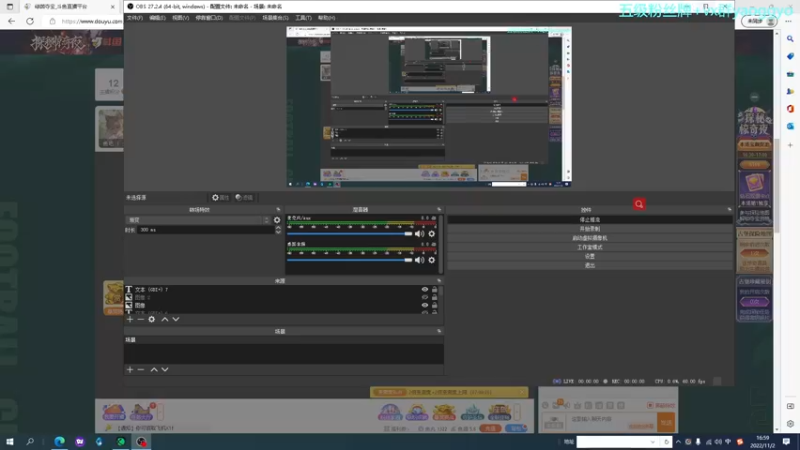Toggle lock on image 2 source
This screenshot has width=800, height=450.
435,297
